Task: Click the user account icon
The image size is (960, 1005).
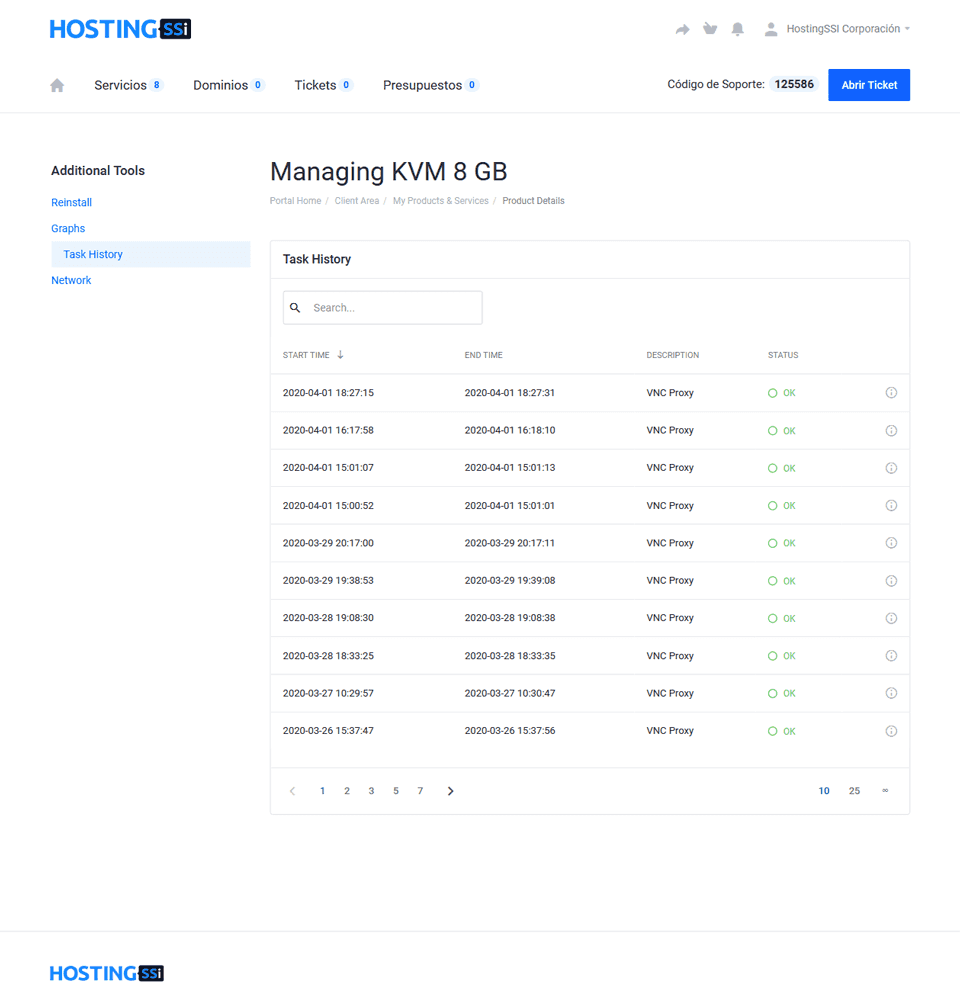Action: [x=771, y=29]
